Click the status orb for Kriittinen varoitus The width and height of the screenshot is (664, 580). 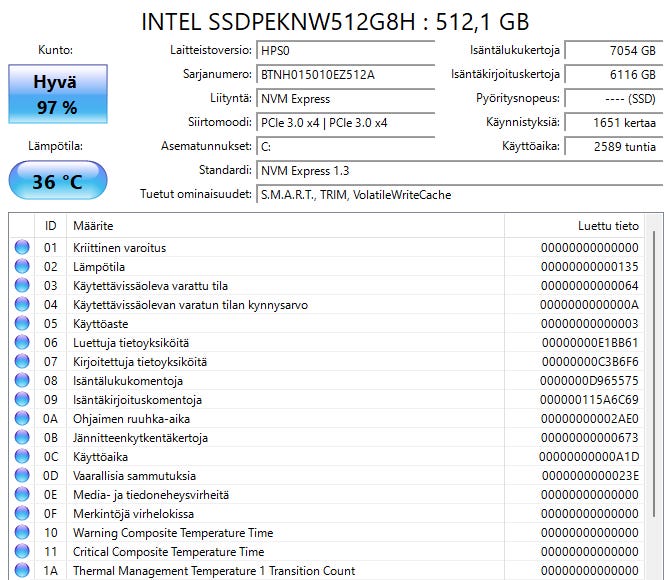click(22, 247)
